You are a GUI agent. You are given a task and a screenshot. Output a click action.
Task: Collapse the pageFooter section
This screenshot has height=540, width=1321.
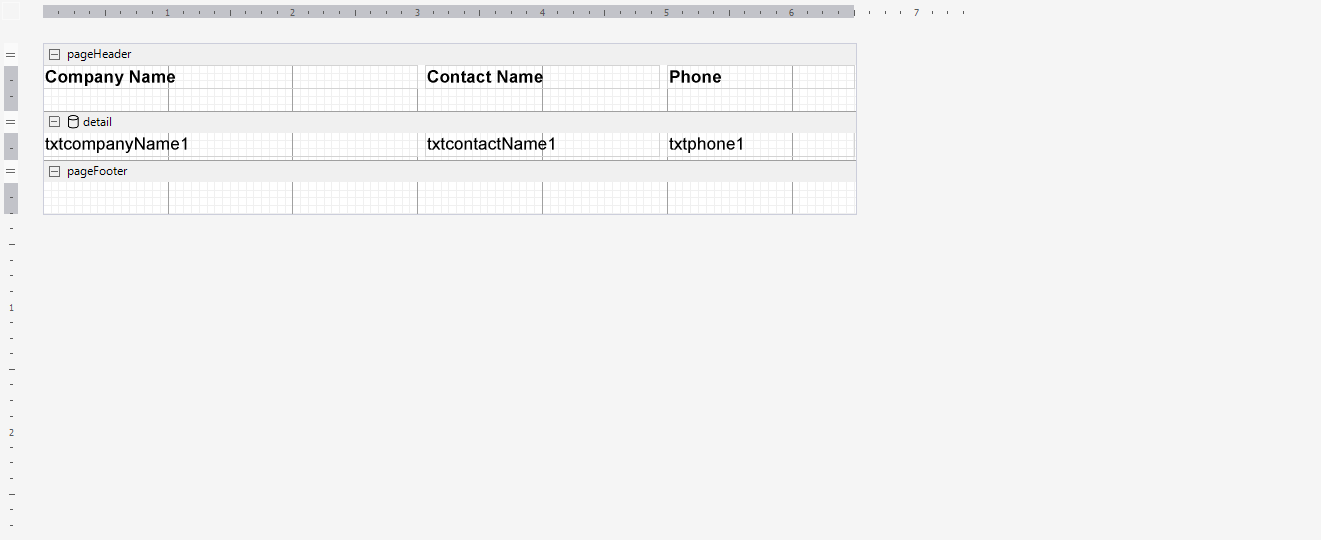(x=55, y=171)
